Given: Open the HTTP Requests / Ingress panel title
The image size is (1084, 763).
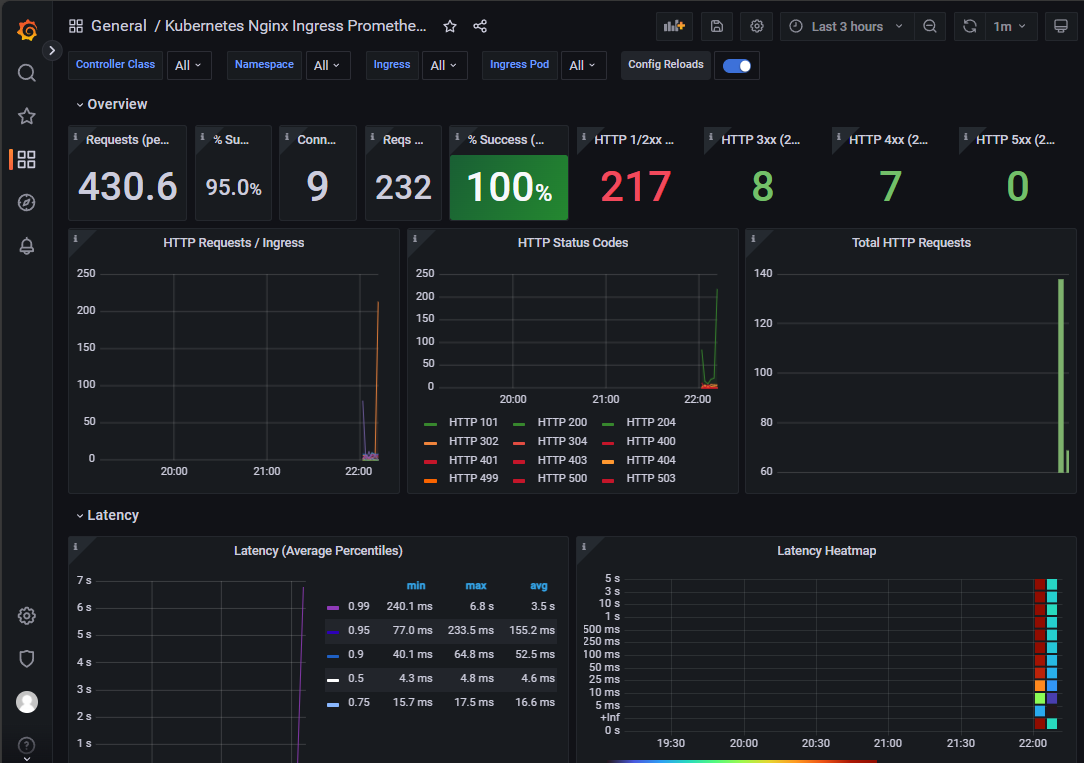Looking at the screenshot, I should tap(234, 243).
